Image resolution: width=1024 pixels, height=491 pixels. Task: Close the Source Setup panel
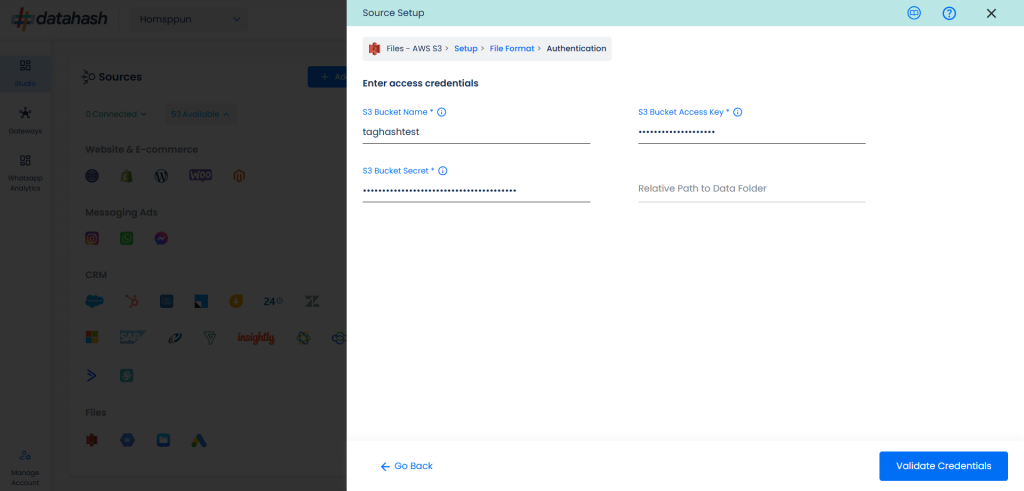pyautogui.click(x=991, y=13)
